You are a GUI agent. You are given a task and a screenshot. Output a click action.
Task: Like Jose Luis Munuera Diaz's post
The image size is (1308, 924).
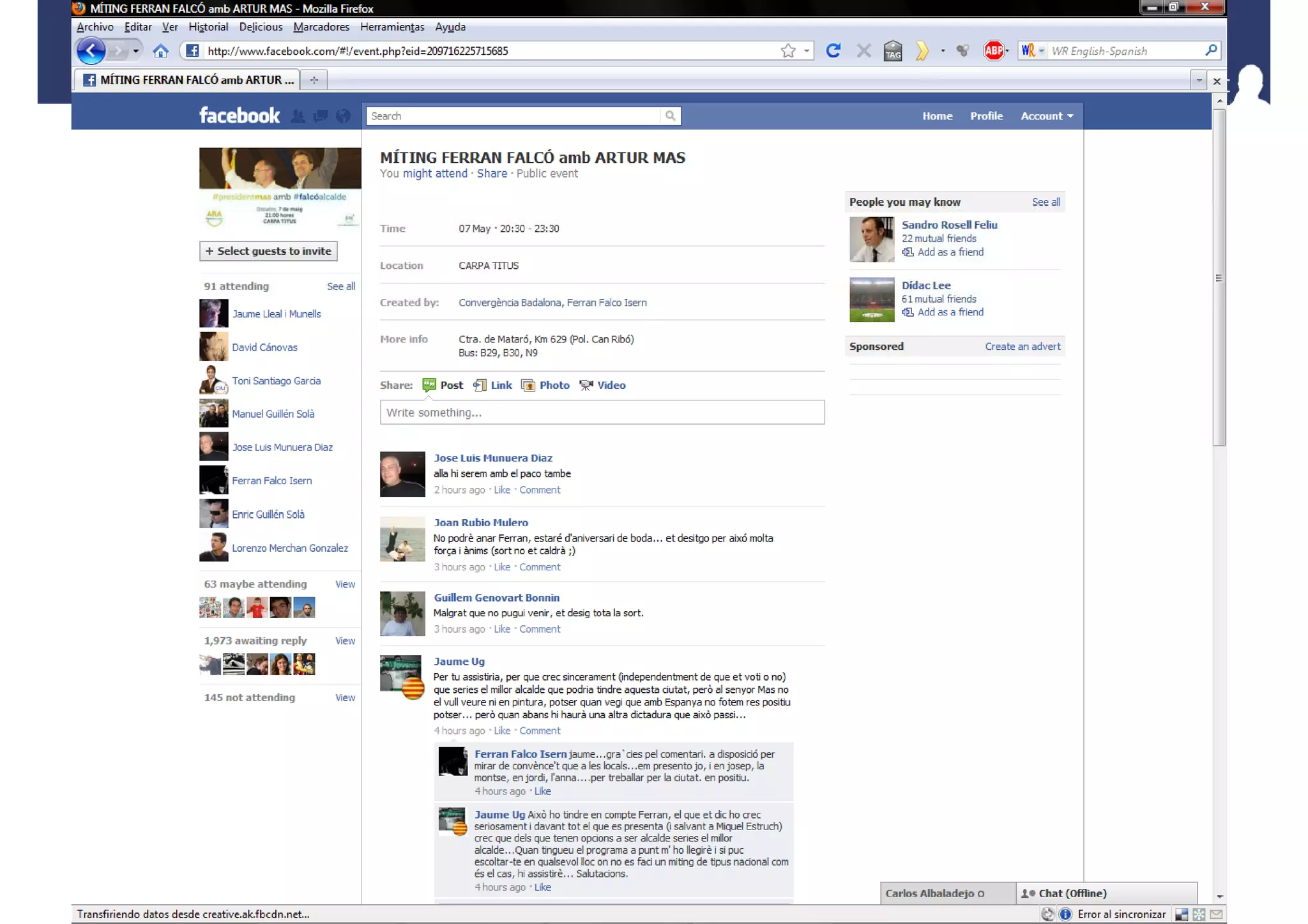coord(502,490)
